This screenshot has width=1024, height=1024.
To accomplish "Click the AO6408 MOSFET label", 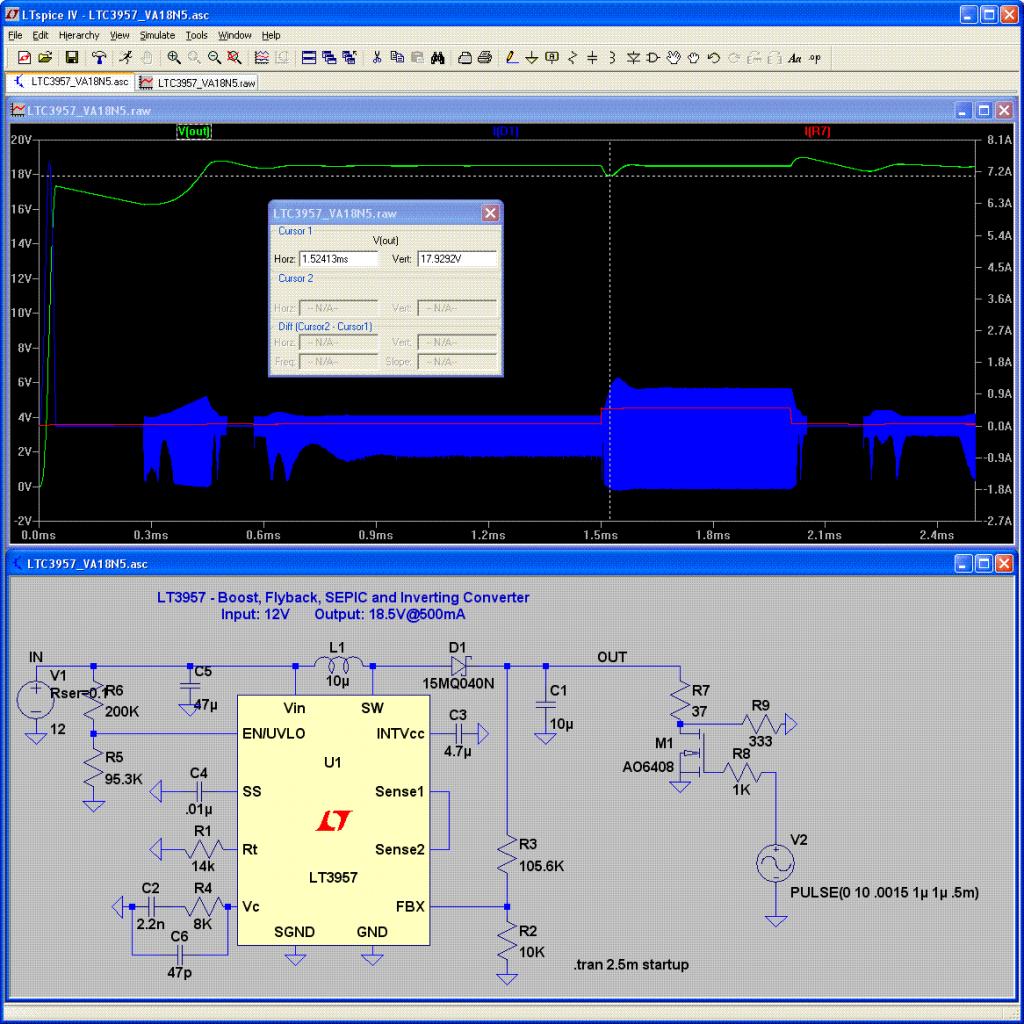I will (x=648, y=767).
